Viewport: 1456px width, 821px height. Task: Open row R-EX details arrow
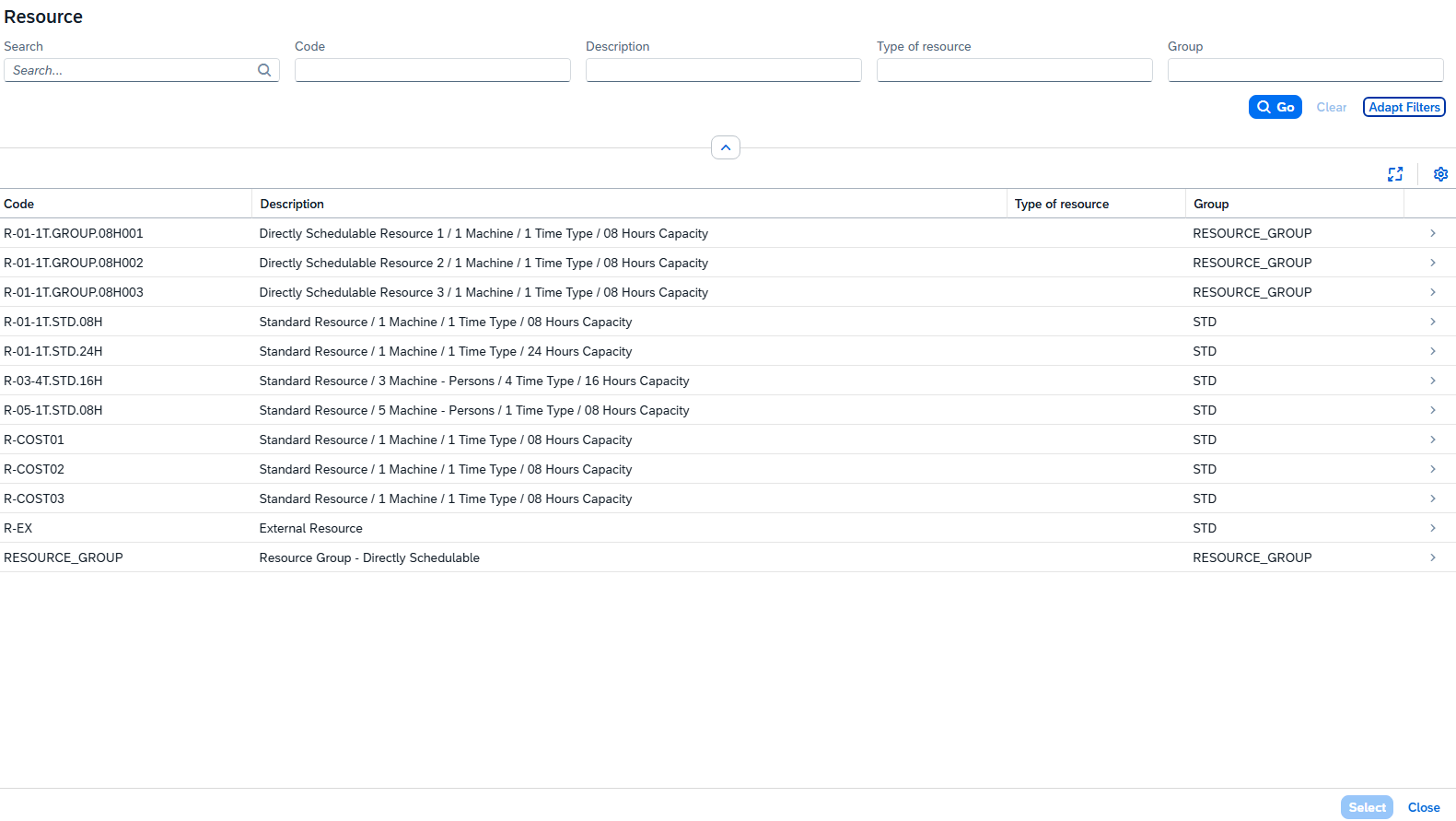[x=1433, y=528]
